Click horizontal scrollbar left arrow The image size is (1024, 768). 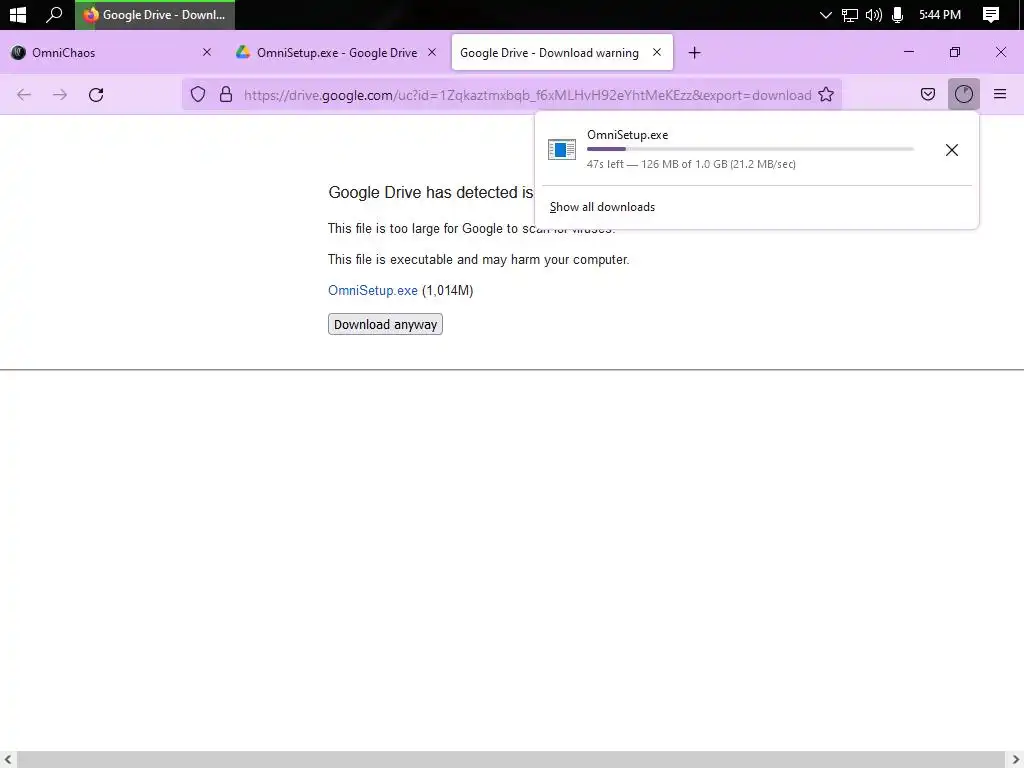coord(8,760)
